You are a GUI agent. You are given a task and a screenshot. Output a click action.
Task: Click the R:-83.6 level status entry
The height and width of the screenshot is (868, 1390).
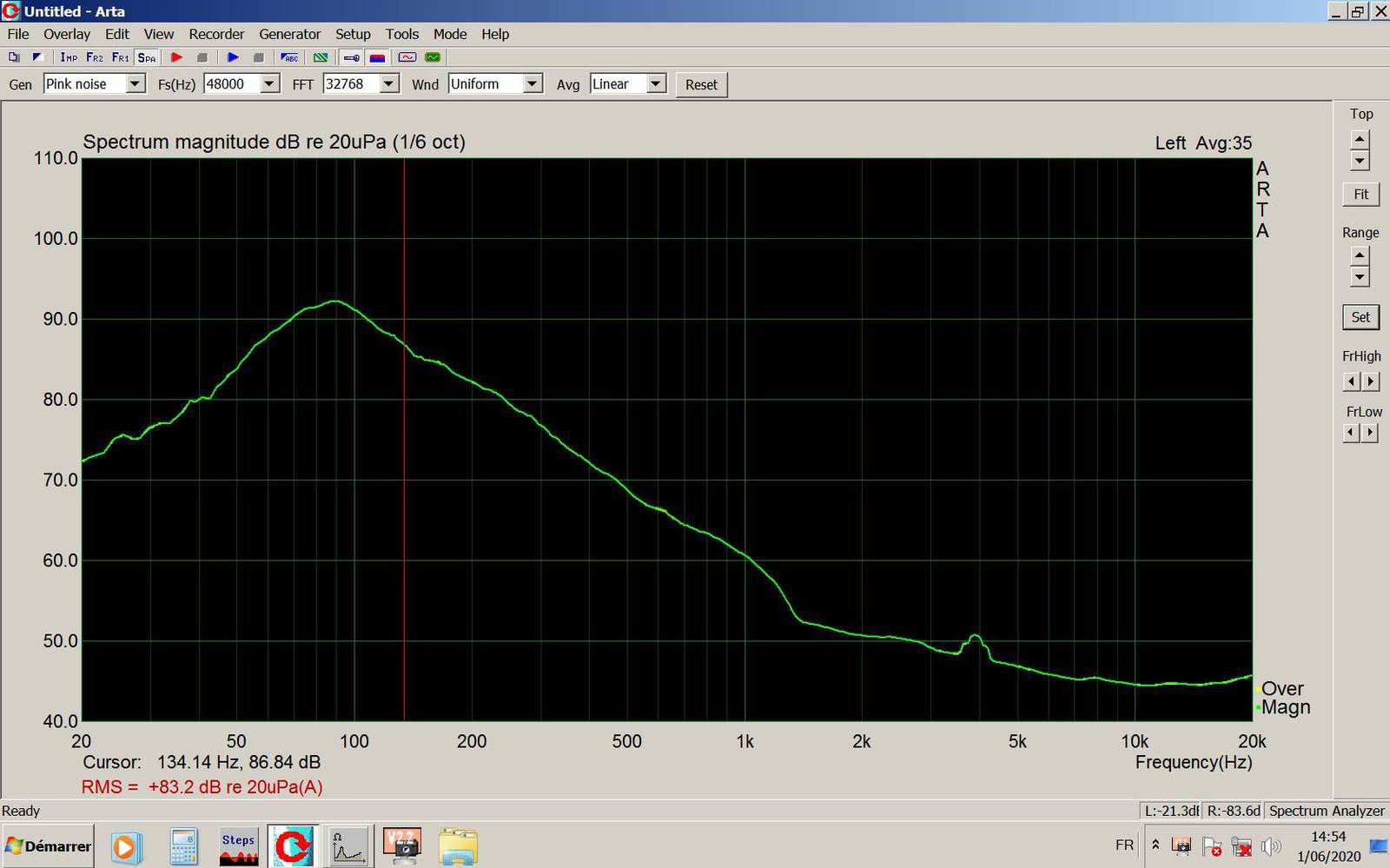pyautogui.click(x=1233, y=811)
